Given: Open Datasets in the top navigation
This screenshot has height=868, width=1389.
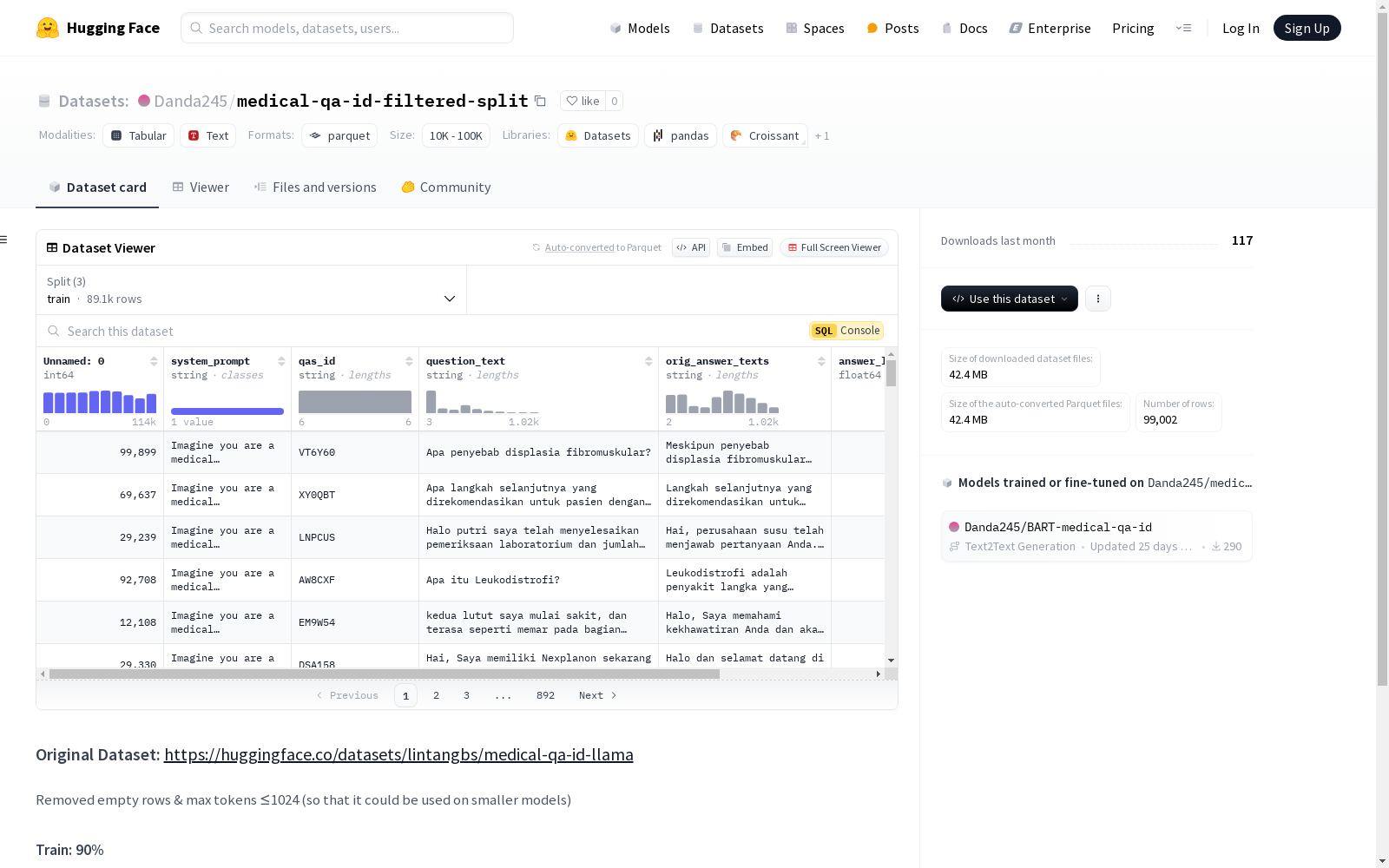Looking at the screenshot, I should (727, 28).
